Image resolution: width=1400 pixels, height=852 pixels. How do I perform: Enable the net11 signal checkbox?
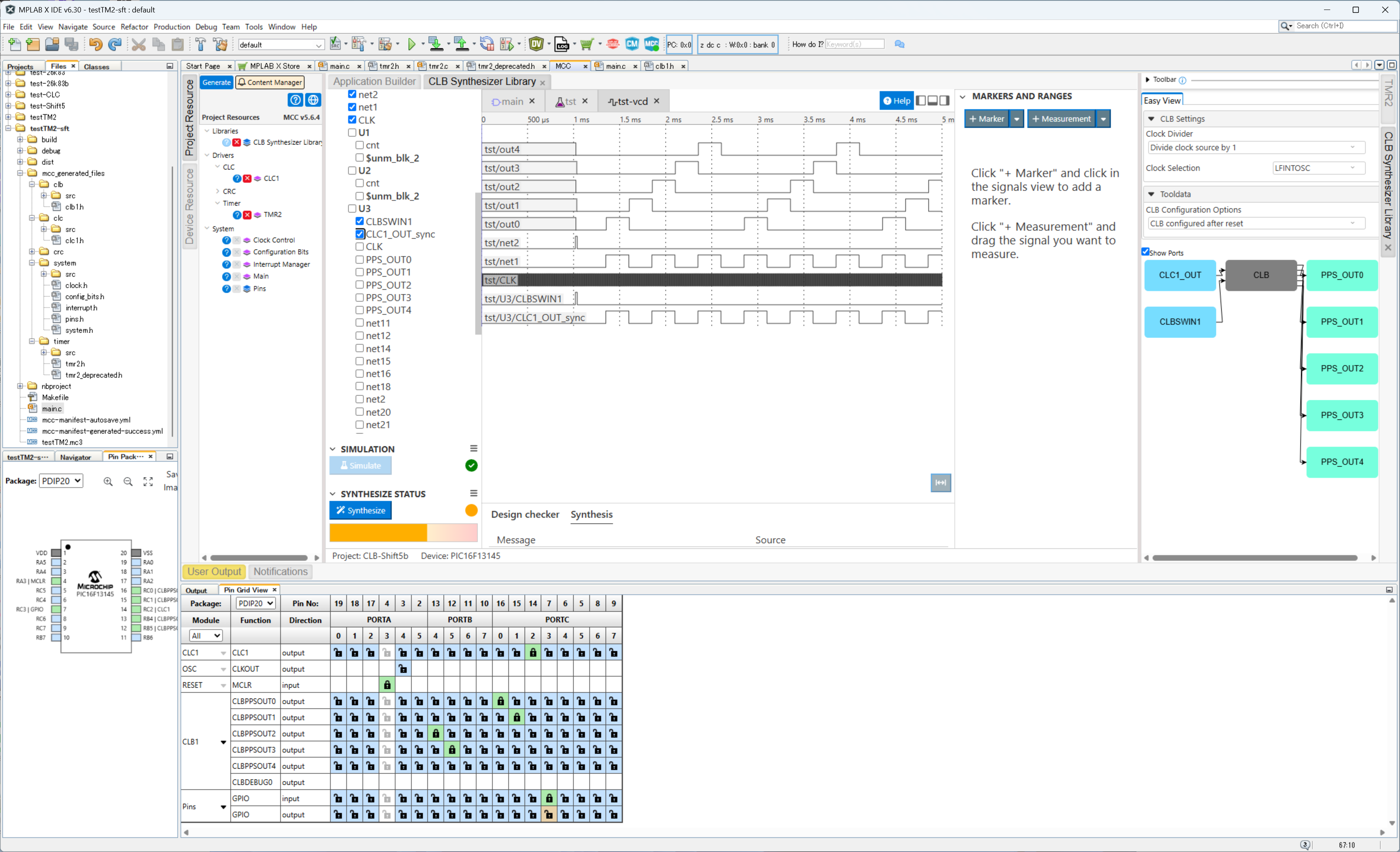tap(360, 323)
